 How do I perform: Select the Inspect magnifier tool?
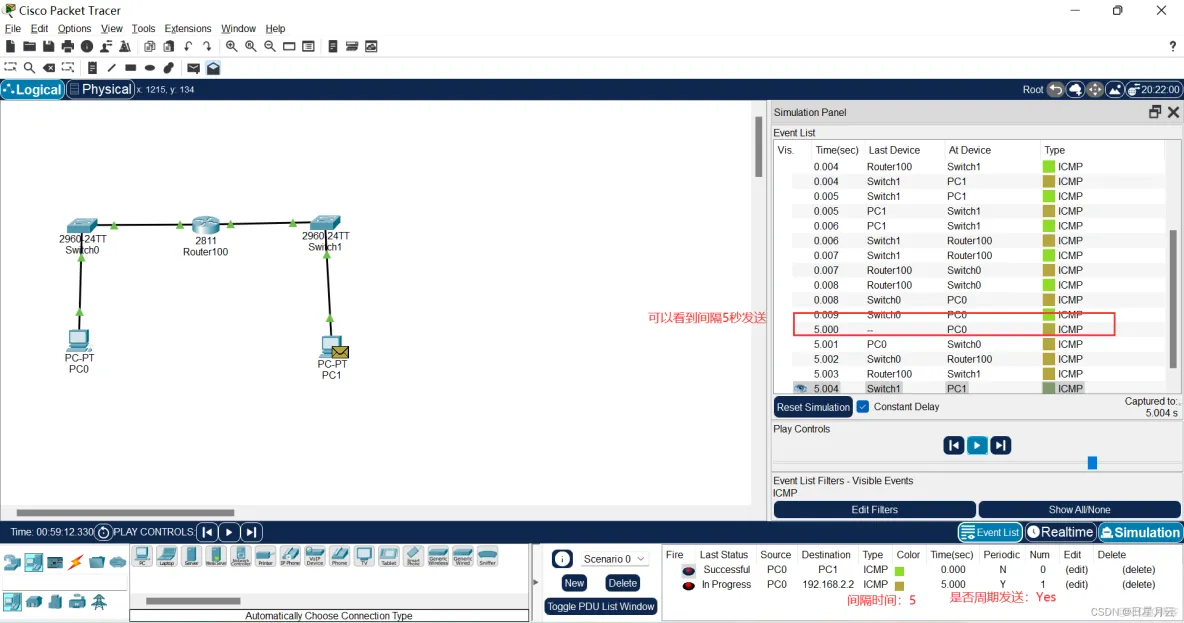(29, 68)
